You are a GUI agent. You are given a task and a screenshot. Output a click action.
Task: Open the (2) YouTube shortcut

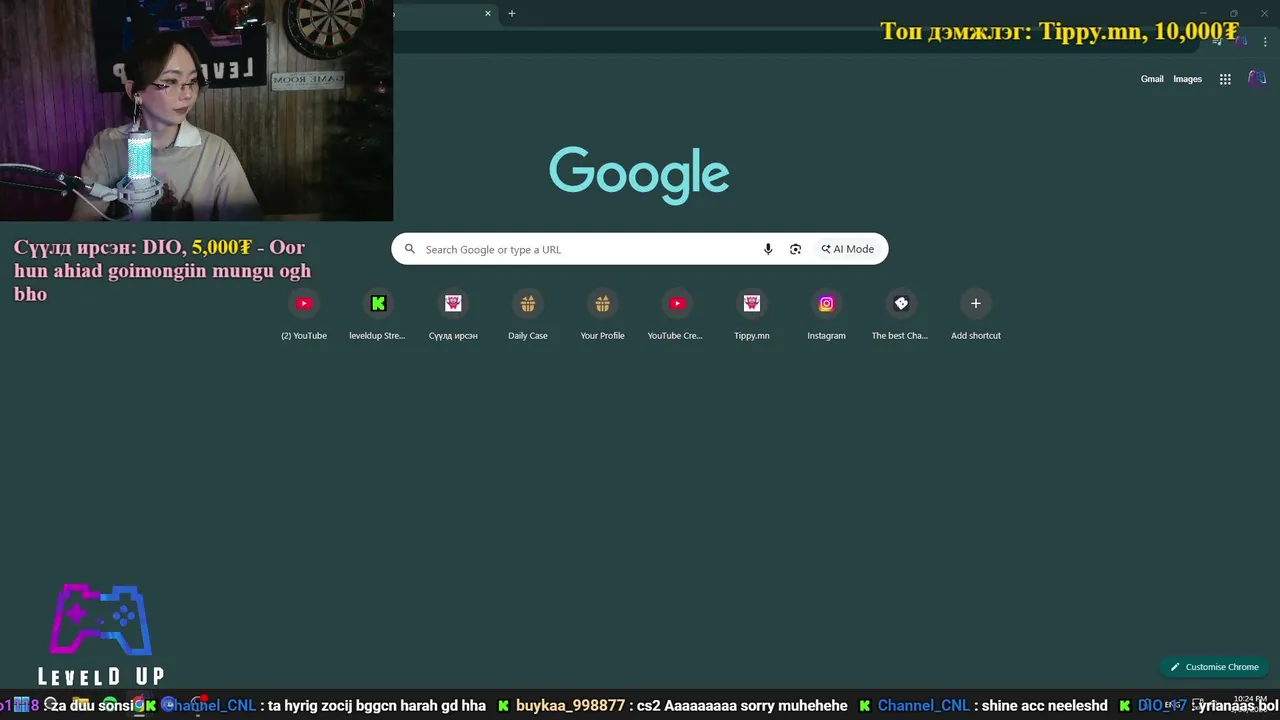(304, 314)
